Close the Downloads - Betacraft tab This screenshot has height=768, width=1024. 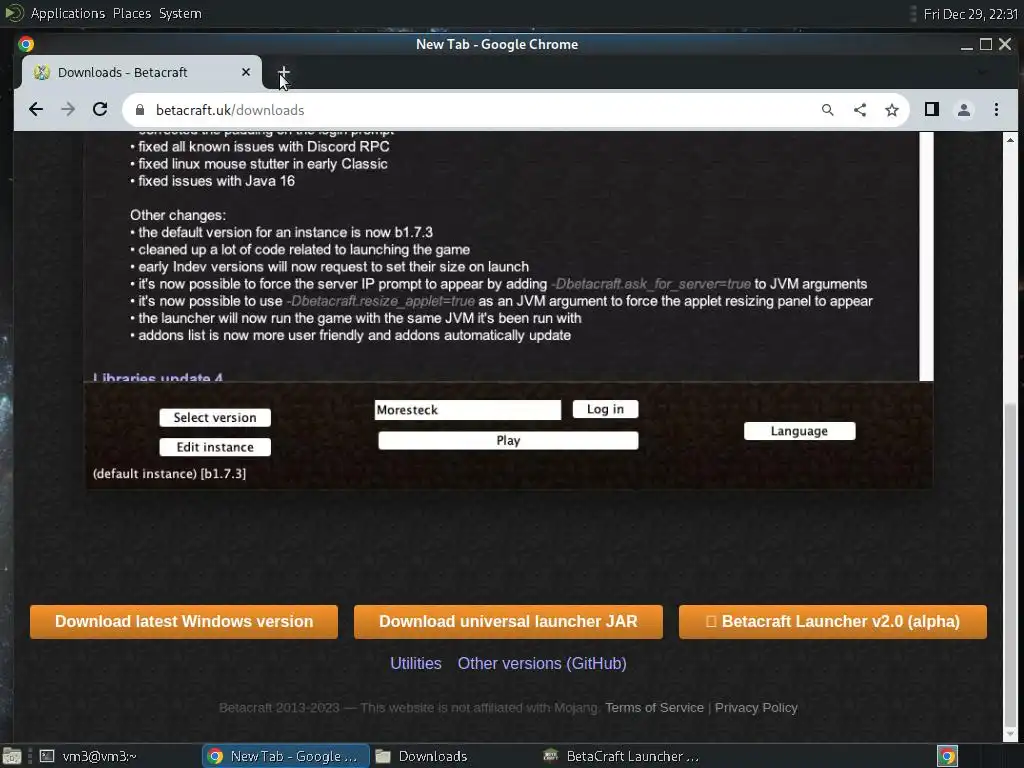(x=246, y=72)
